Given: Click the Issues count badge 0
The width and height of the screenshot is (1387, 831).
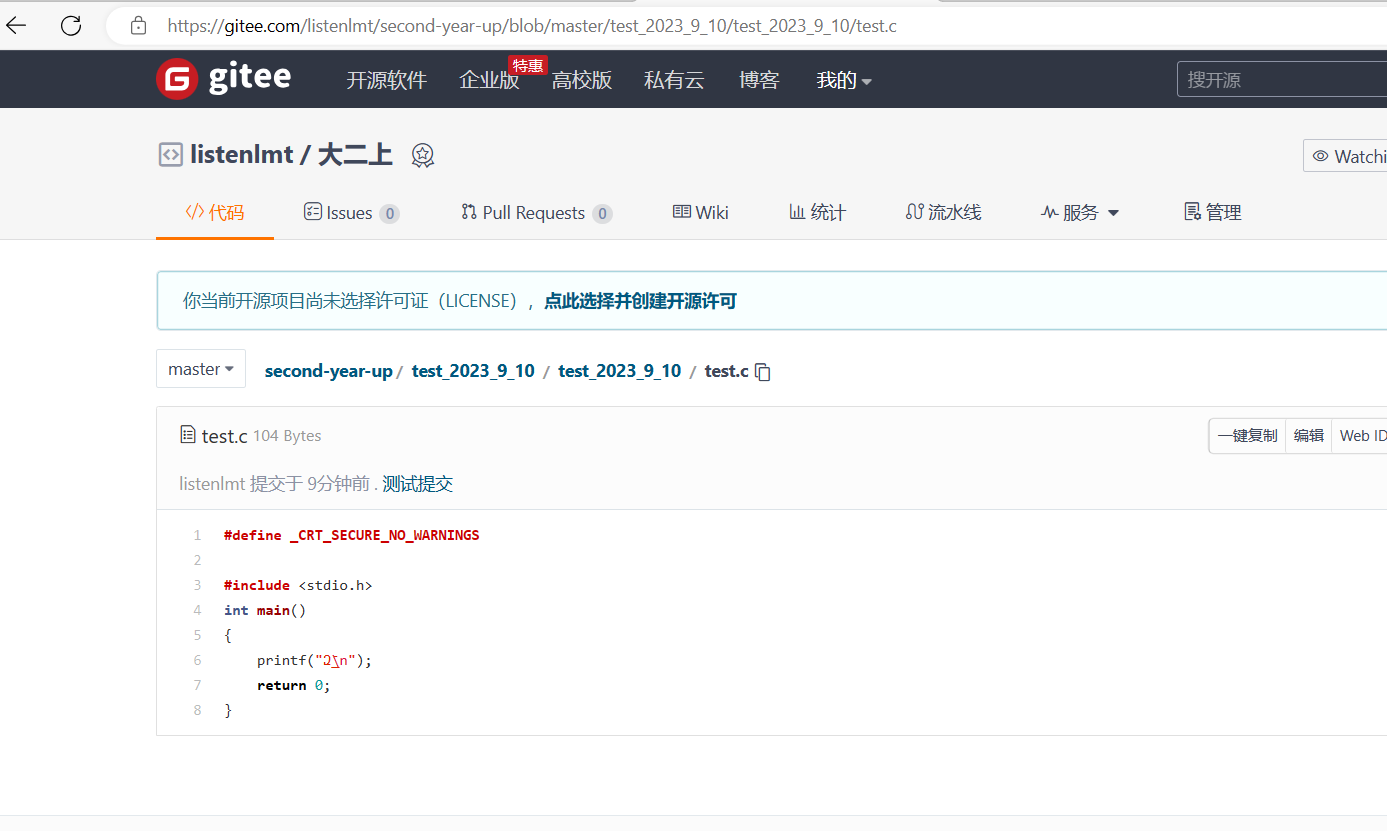Looking at the screenshot, I should click(x=389, y=213).
